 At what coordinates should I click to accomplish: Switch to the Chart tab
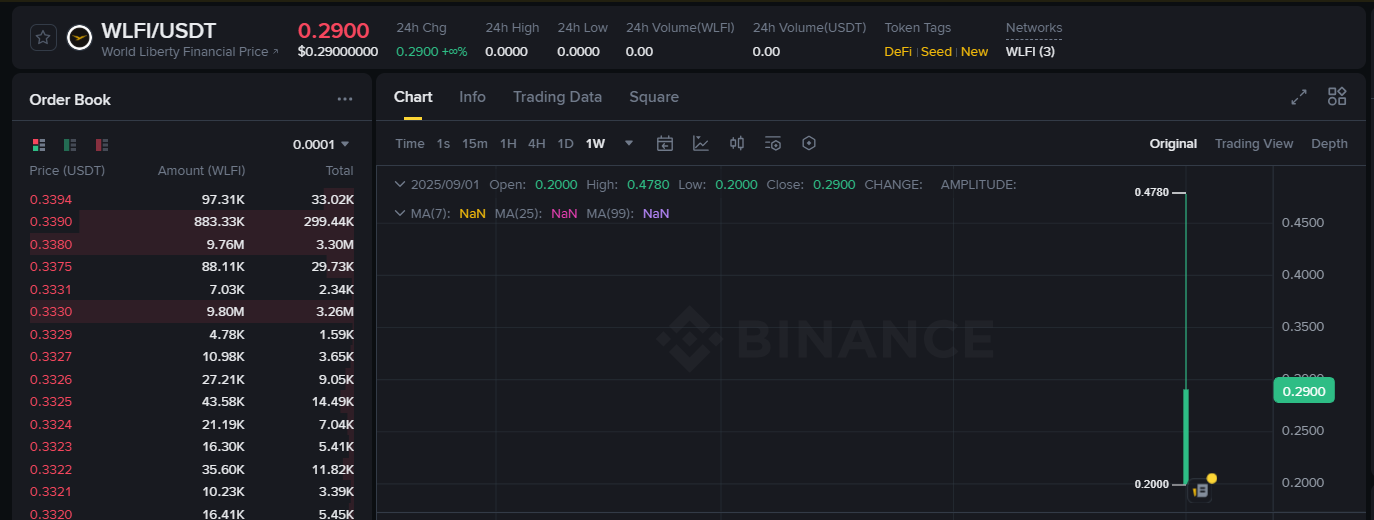tap(413, 97)
